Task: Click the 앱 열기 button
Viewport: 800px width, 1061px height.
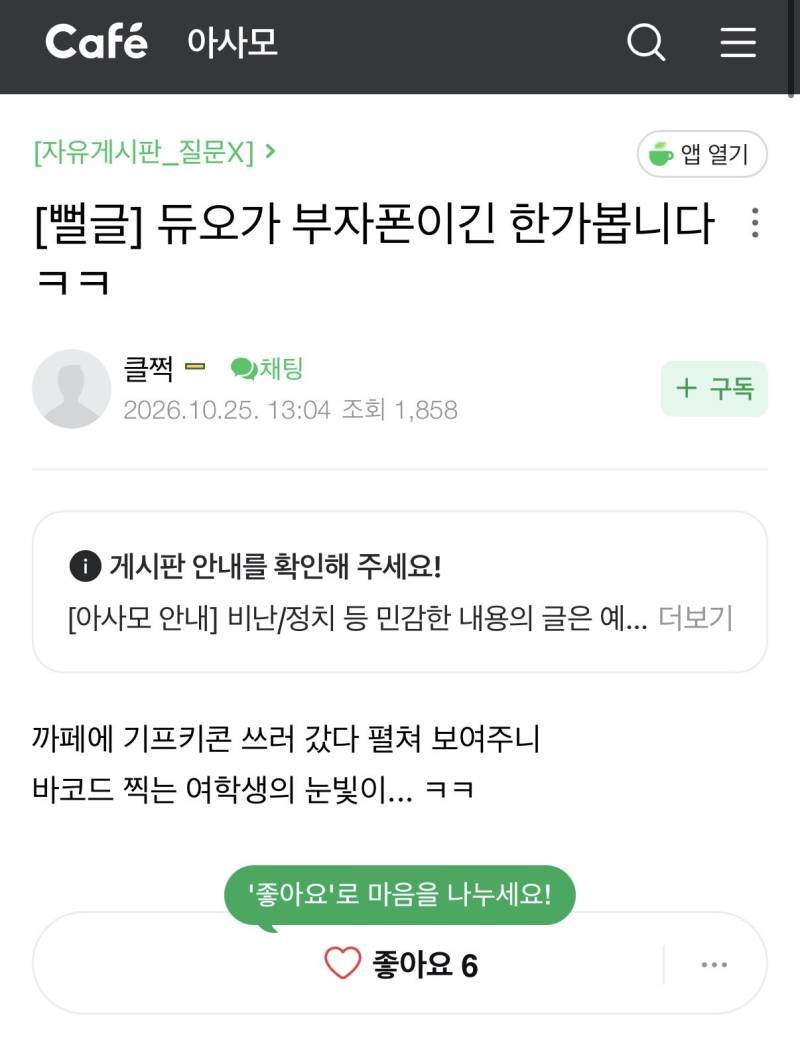Action: coord(702,154)
